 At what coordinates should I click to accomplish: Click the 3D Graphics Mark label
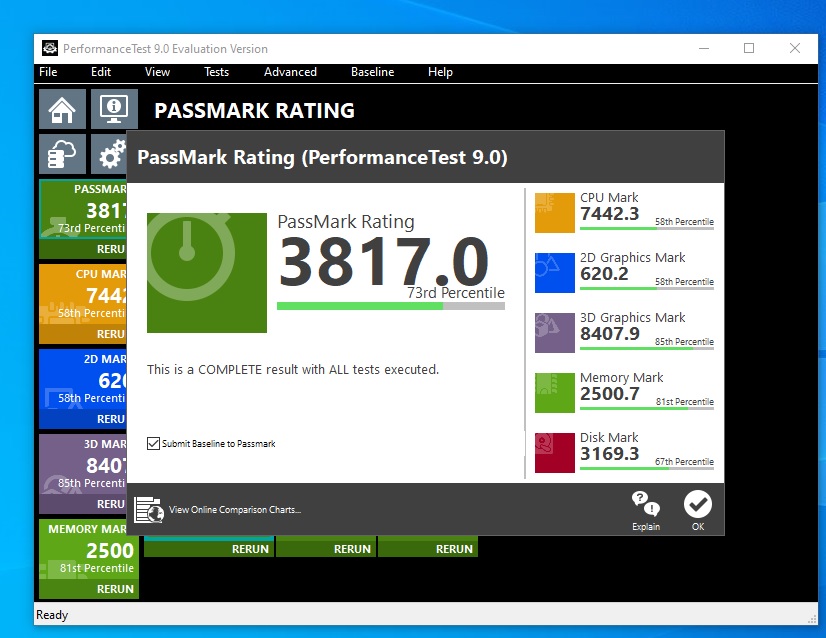click(x=633, y=318)
